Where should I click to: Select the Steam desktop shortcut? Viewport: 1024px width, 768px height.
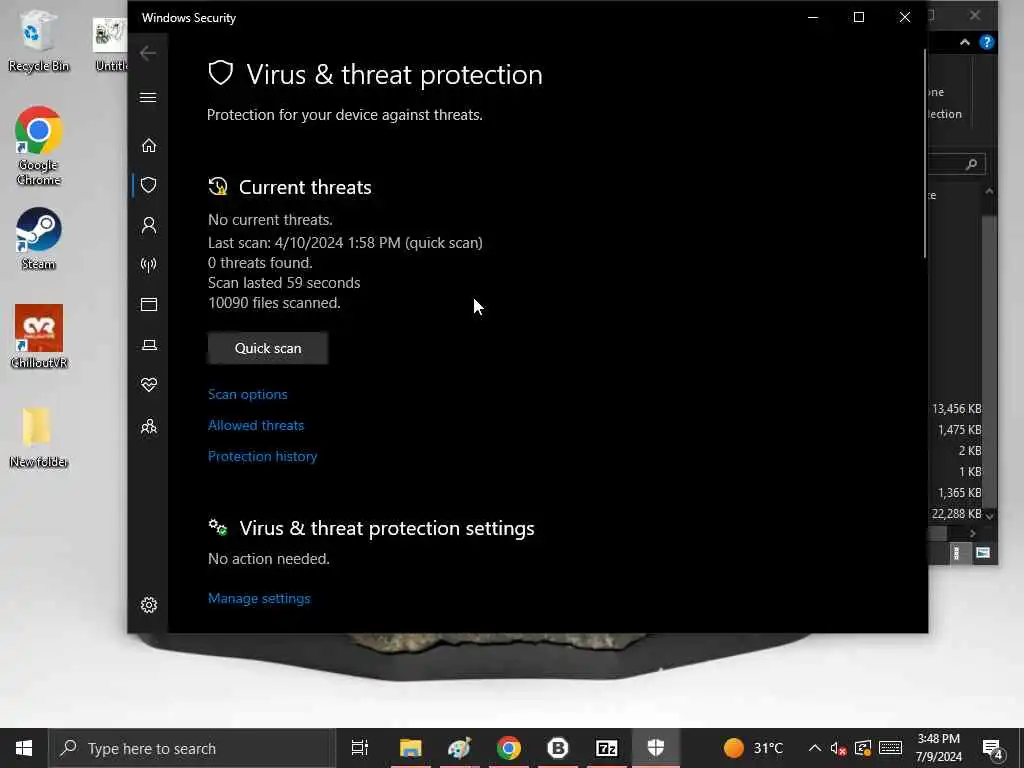[39, 239]
